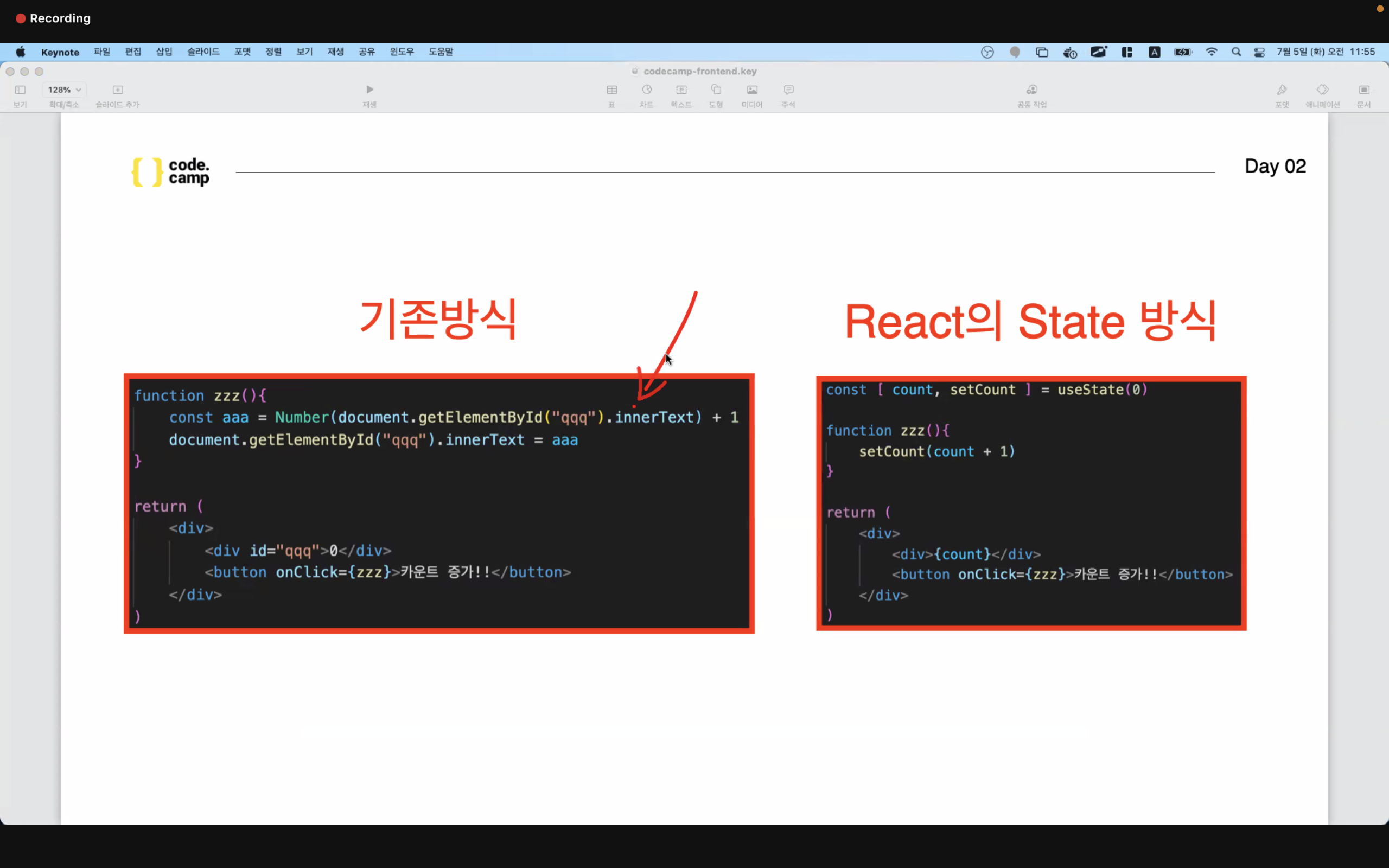1389x868 pixels.
Task: Toggle the 포맷 format sidebar
Action: click(1282, 95)
